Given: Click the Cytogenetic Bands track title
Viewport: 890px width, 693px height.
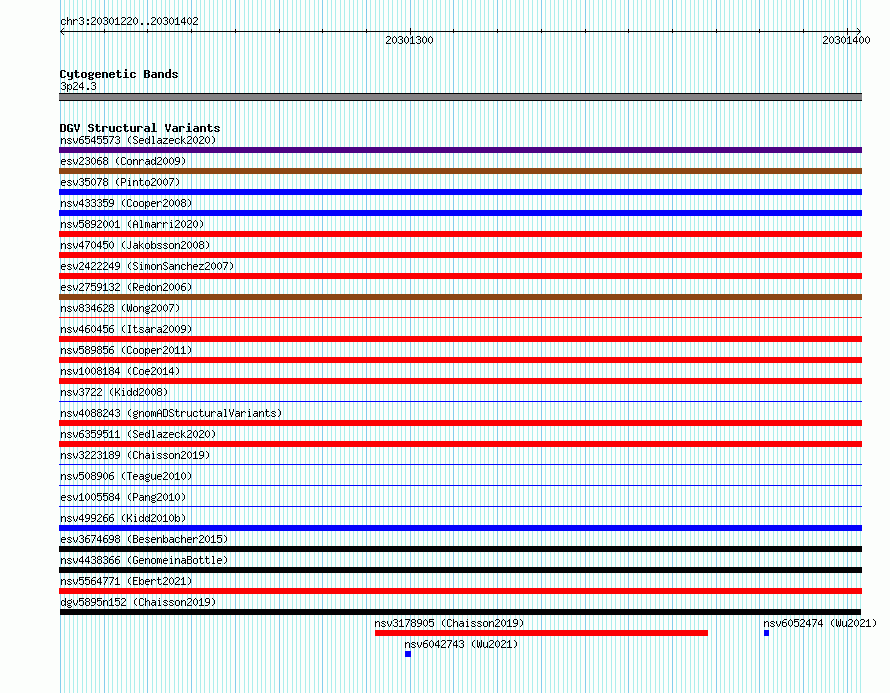Looking at the screenshot, I should pos(119,74).
